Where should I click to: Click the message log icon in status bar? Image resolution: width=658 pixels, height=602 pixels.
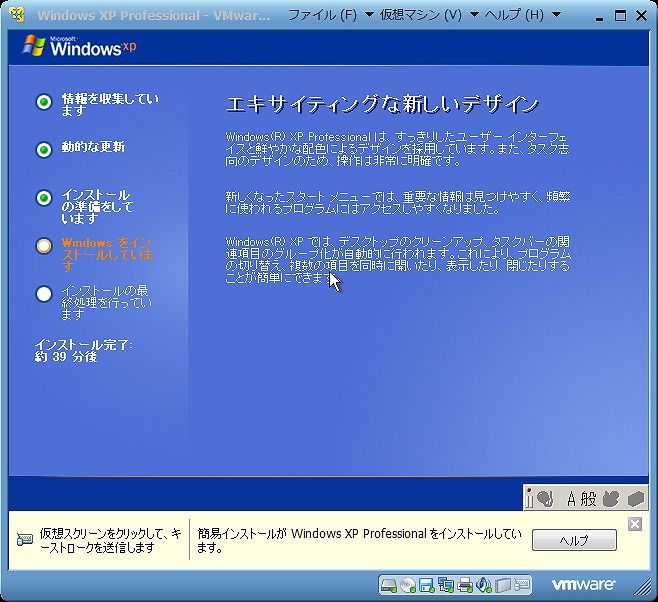tap(522, 584)
